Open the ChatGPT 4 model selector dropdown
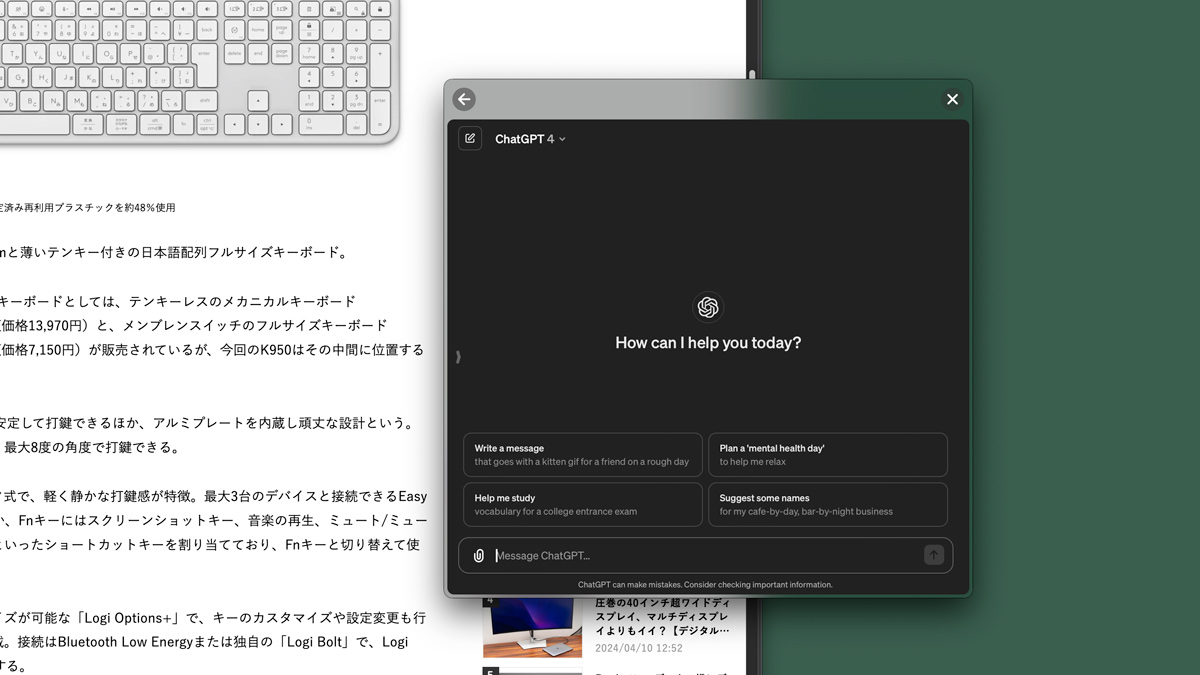Screen dimensions: 1200x675 pyautogui.click(x=530, y=139)
